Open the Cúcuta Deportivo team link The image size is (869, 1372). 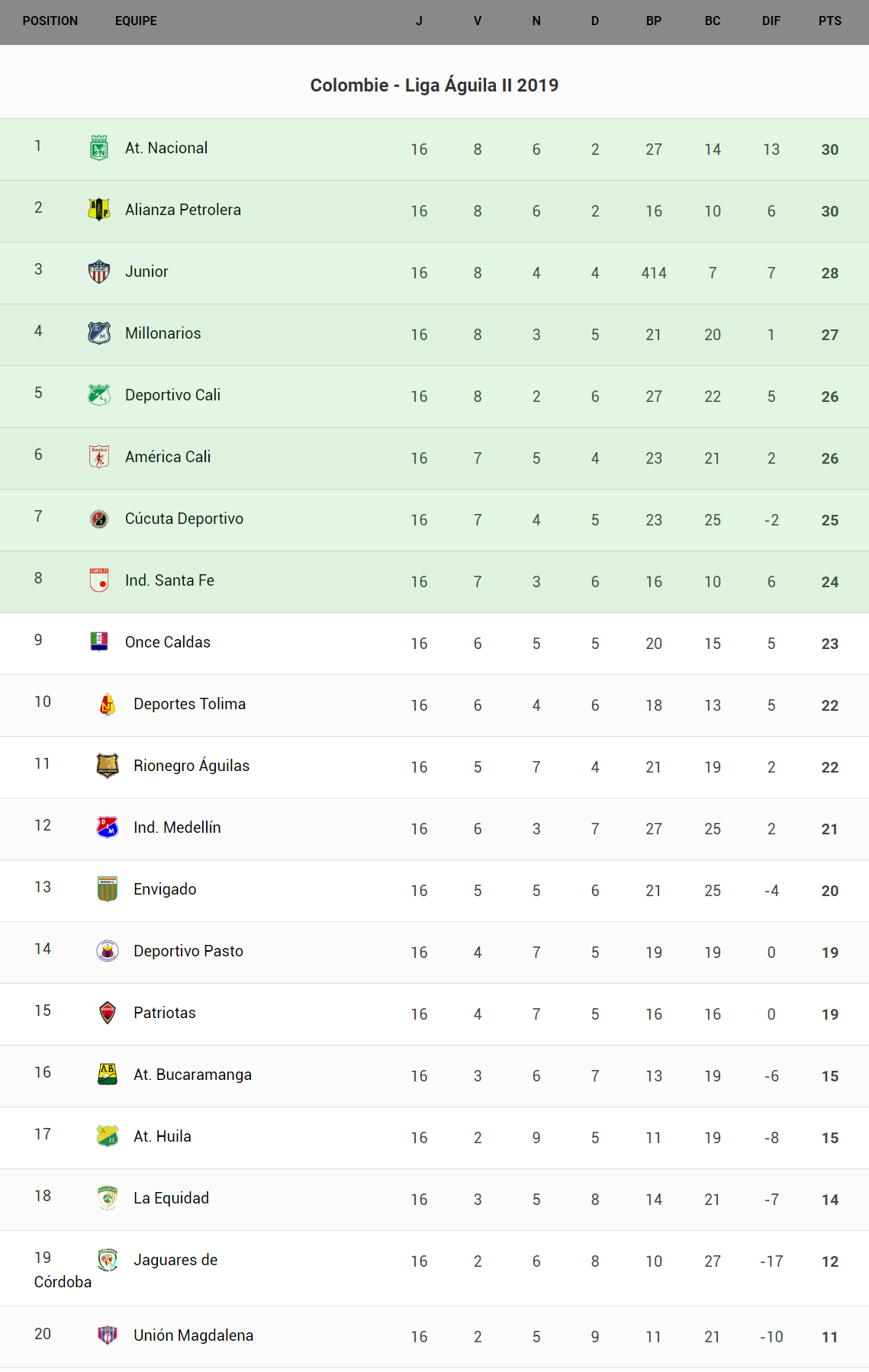184,519
